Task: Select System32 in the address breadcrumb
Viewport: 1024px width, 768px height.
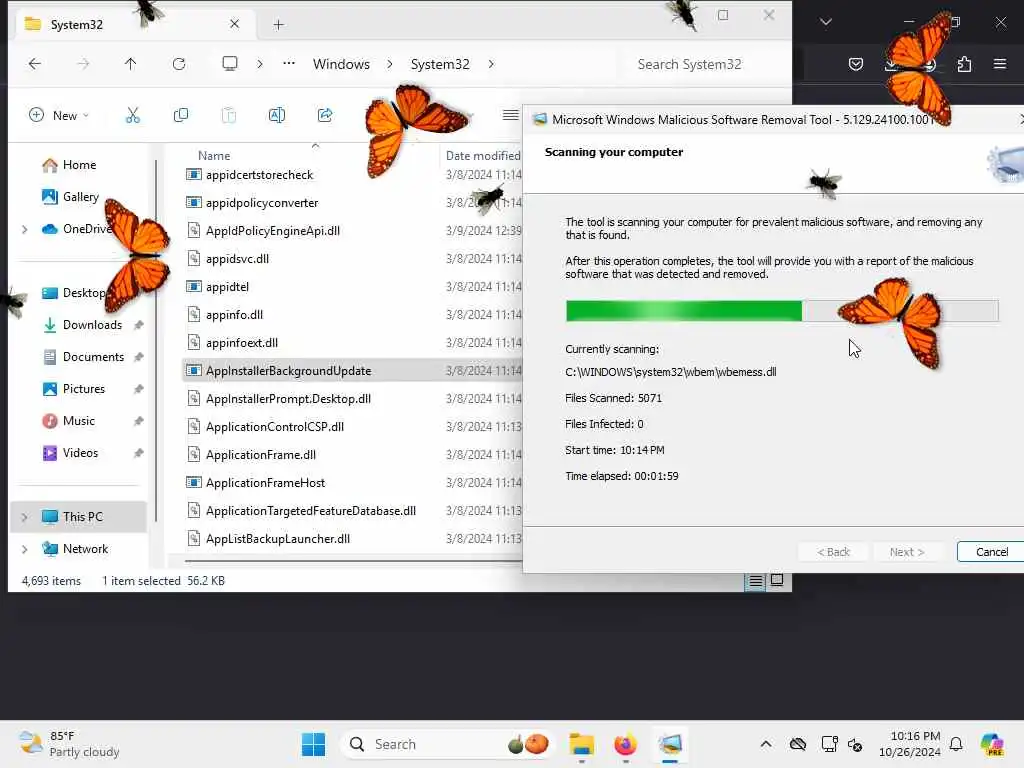Action: (x=440, y=64)
